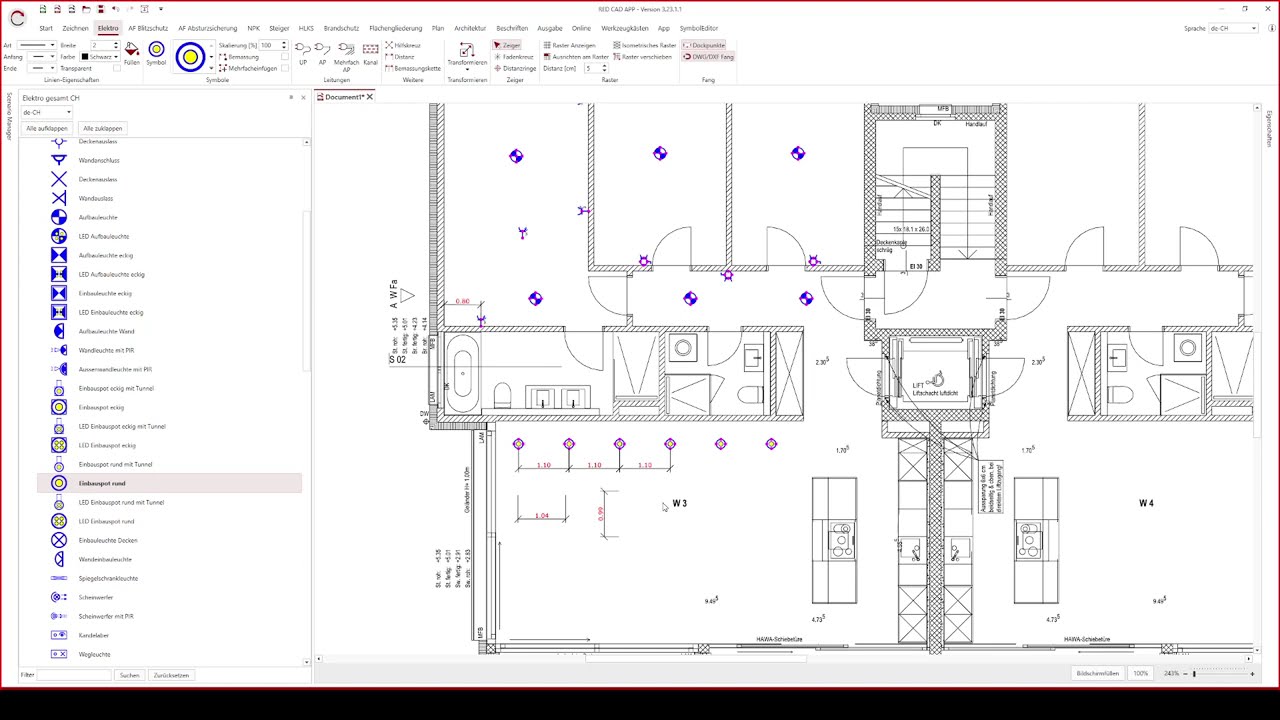Activate the Bemassungskette tool

click(413, 68)
